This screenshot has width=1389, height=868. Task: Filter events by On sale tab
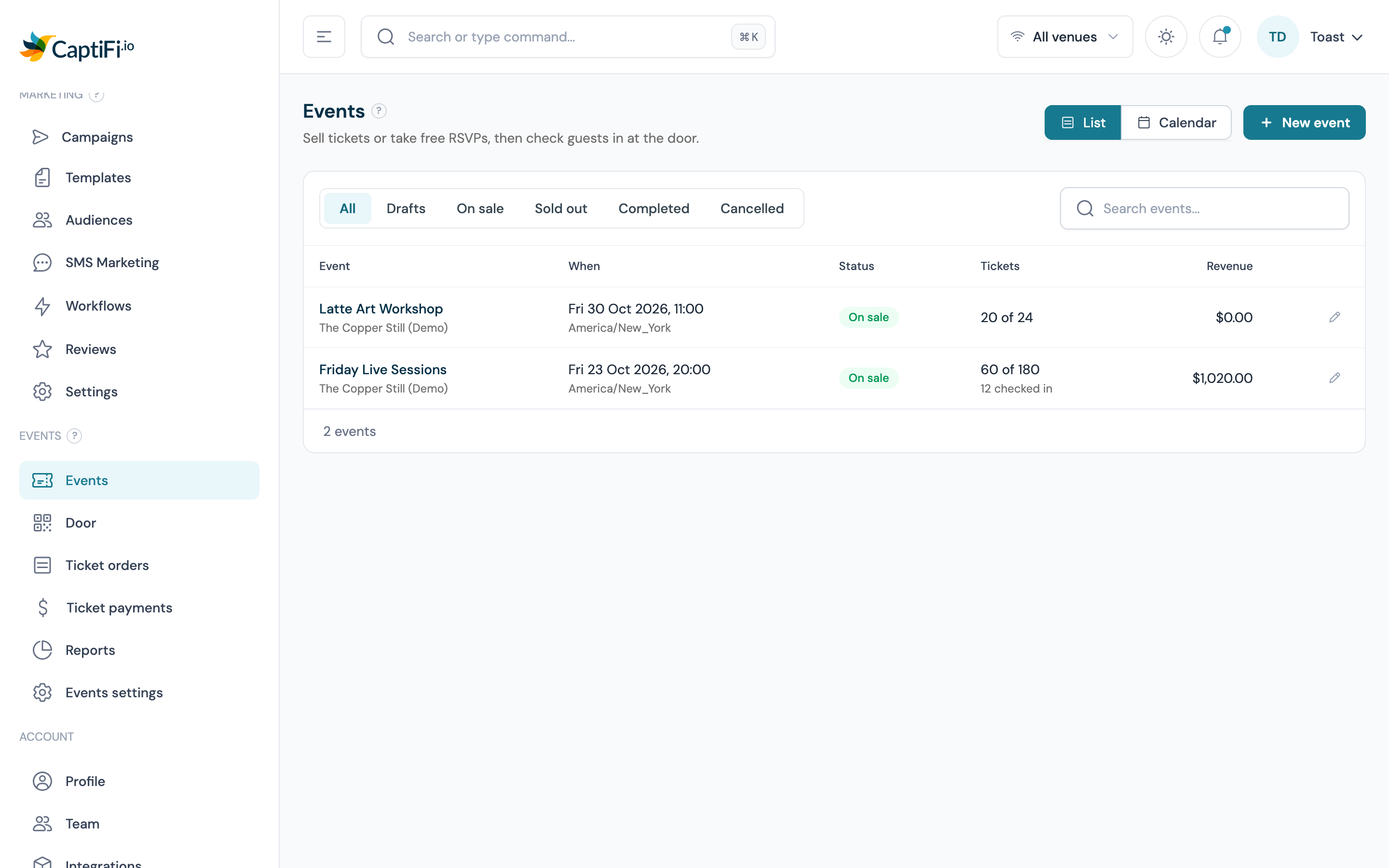coord(480,208)
